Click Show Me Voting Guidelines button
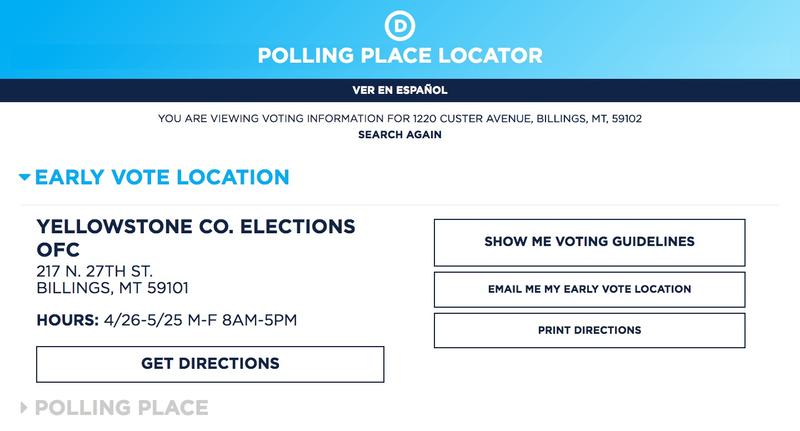This screenshot has height=431, width=800. click(x=589, y=243)
